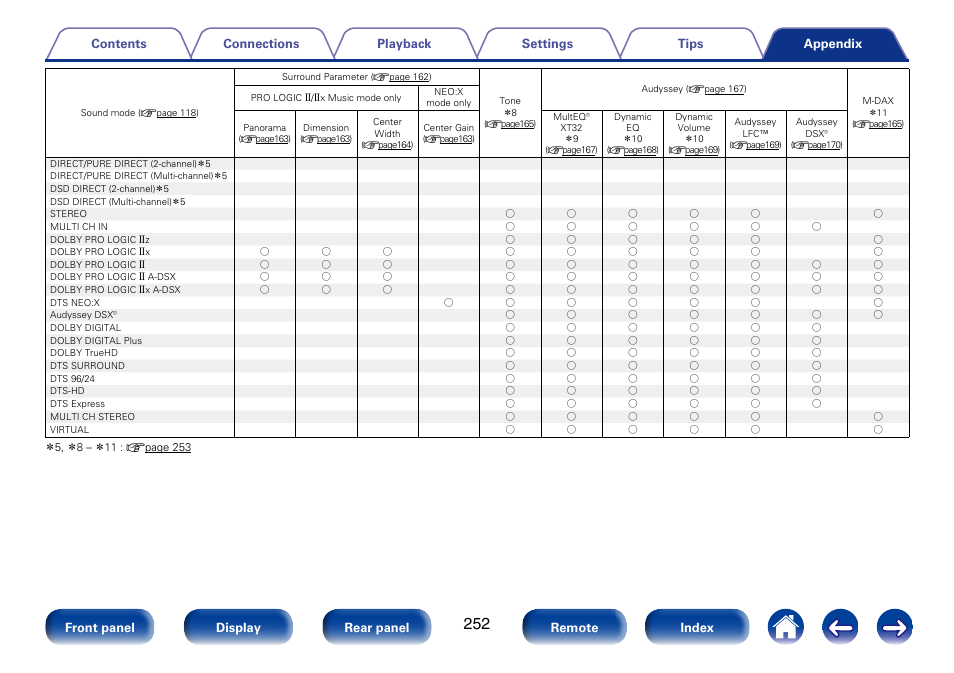Screen dimensions: 954x673
Task: Click the "DOLBY PRO LOGIC IIz" row label
Action: (x=100, y=240)
